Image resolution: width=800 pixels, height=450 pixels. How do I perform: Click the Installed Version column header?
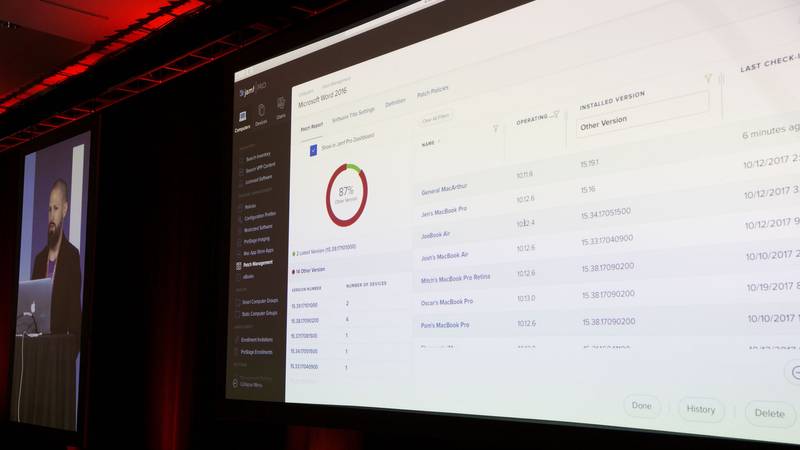click(x=612, y=101)
